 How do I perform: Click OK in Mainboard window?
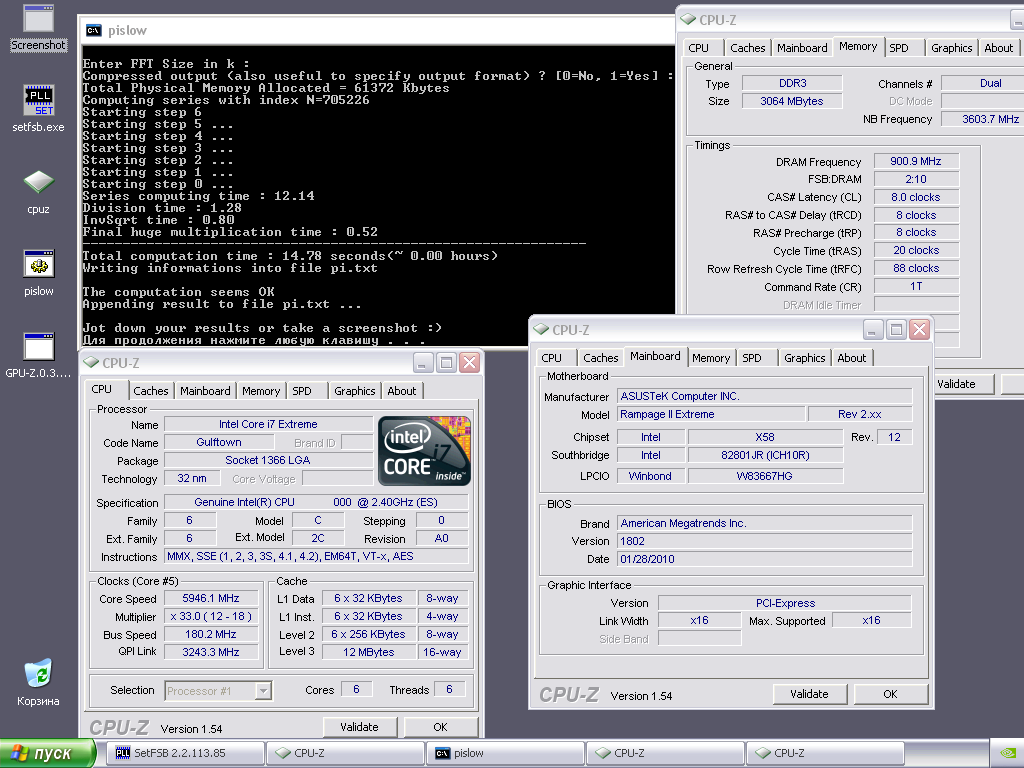click(890, 694)
